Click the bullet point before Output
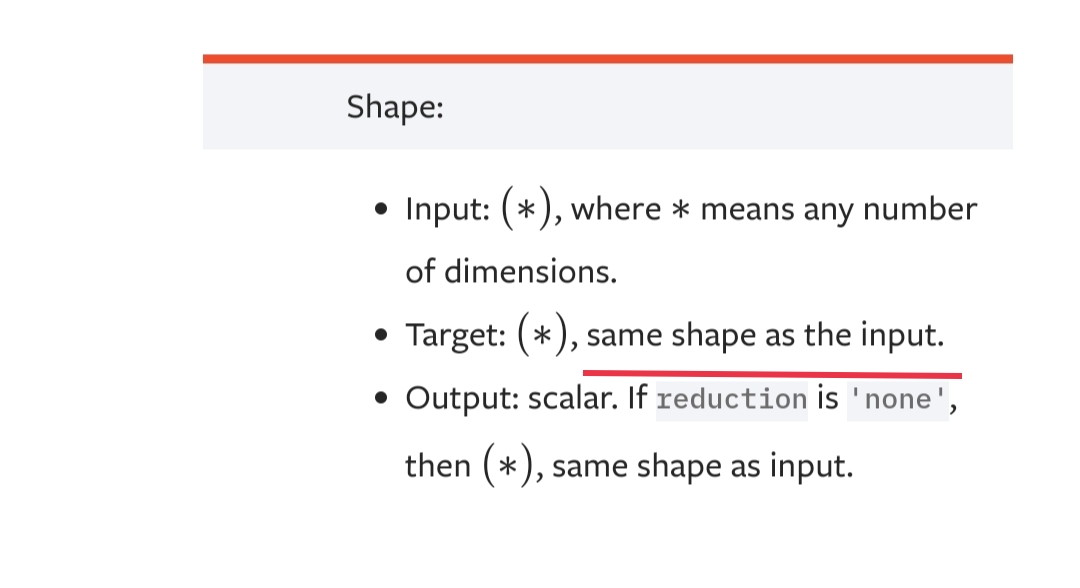The width and height of the screenshot is (1080, 588). tap(380, 399)
